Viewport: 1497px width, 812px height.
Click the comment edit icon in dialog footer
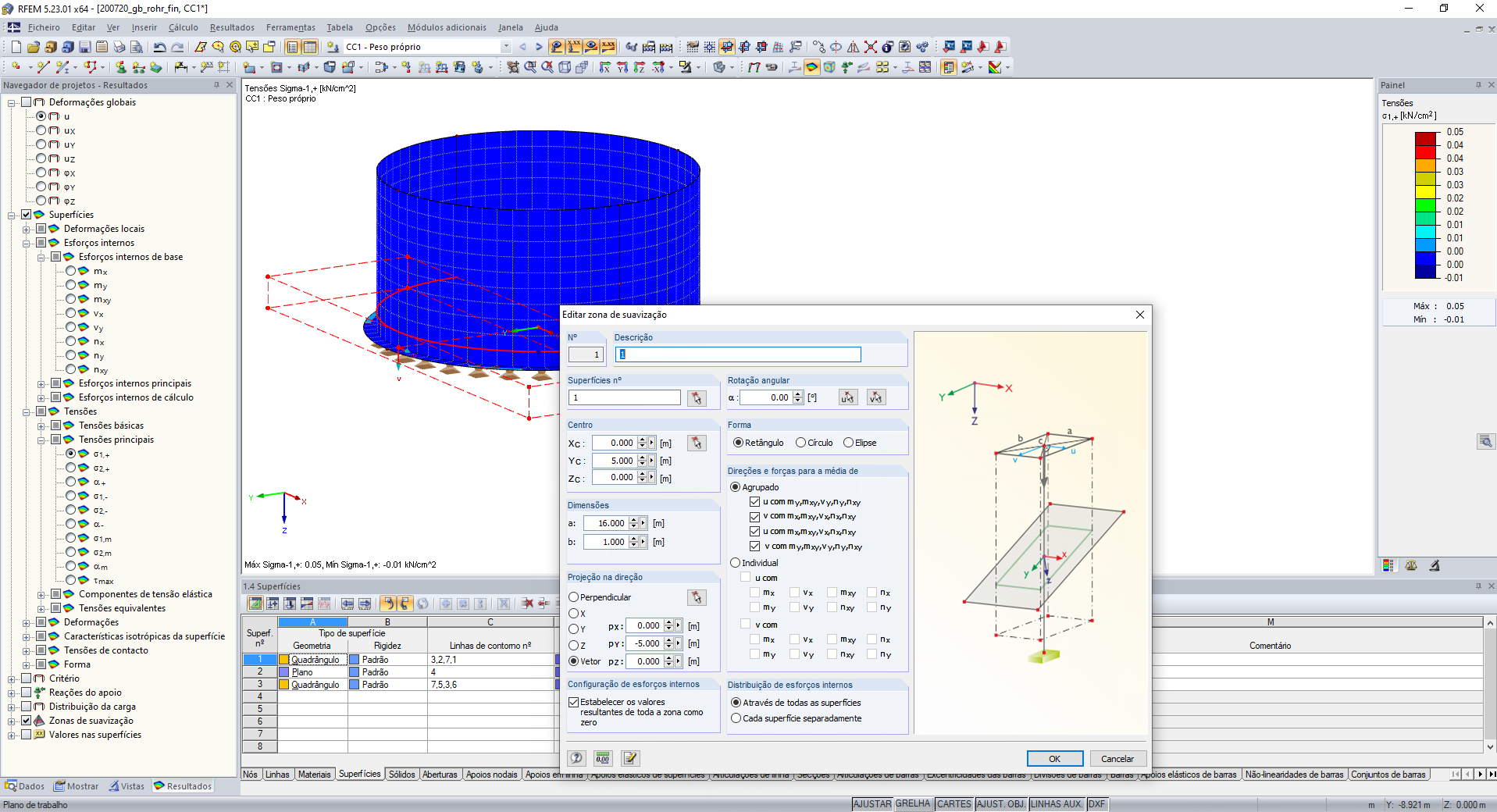tap(630, 758)
